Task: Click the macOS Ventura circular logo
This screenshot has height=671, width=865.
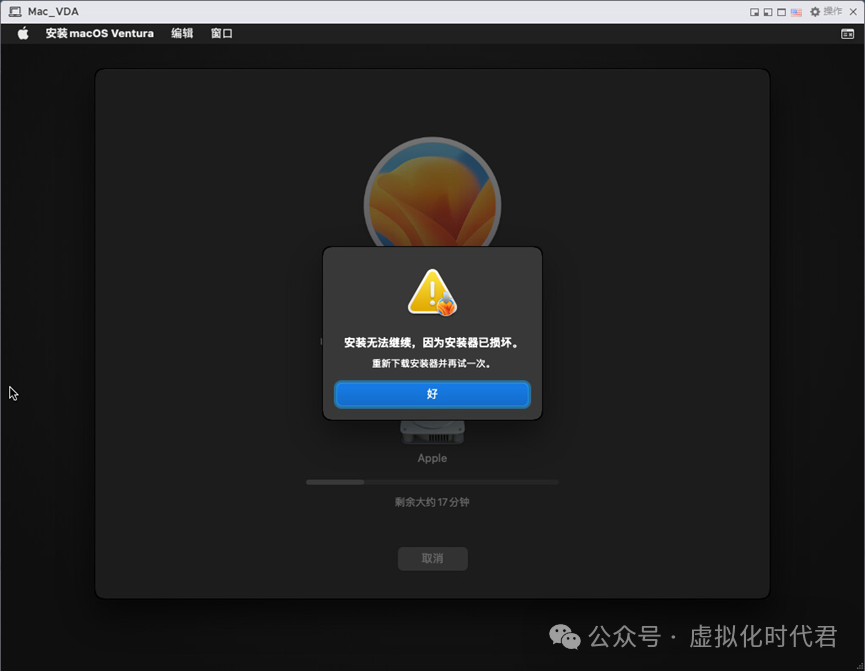Action: 432,193
